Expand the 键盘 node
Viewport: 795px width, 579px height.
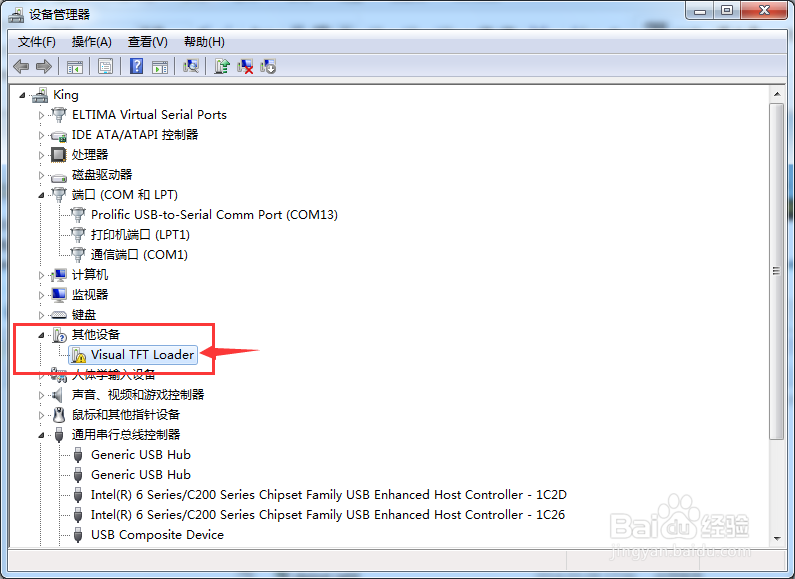(41, 315)
